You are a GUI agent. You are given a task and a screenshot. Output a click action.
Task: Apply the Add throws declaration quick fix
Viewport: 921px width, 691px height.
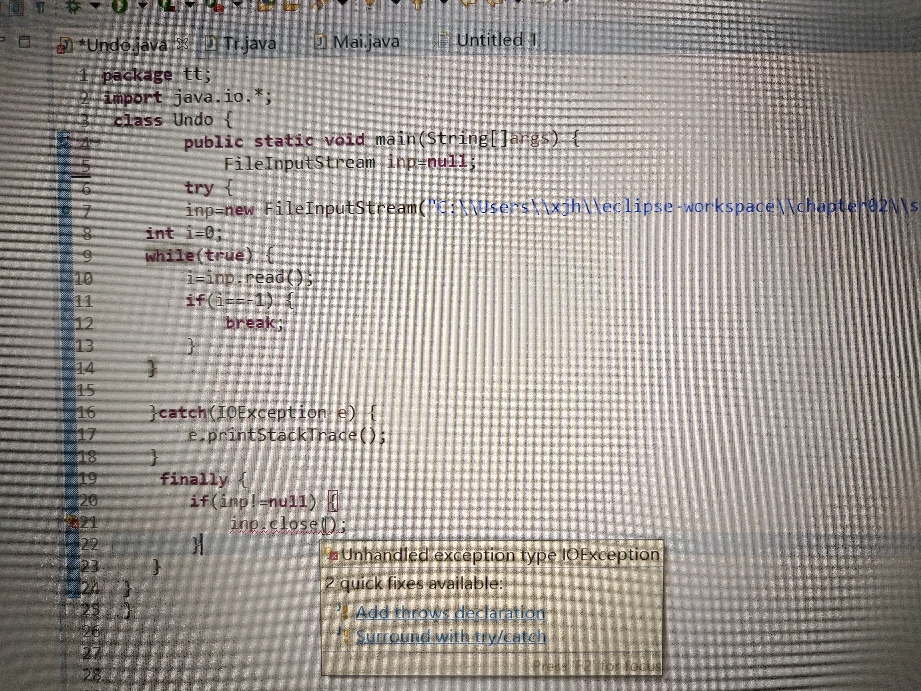click(x=451, y=612)
